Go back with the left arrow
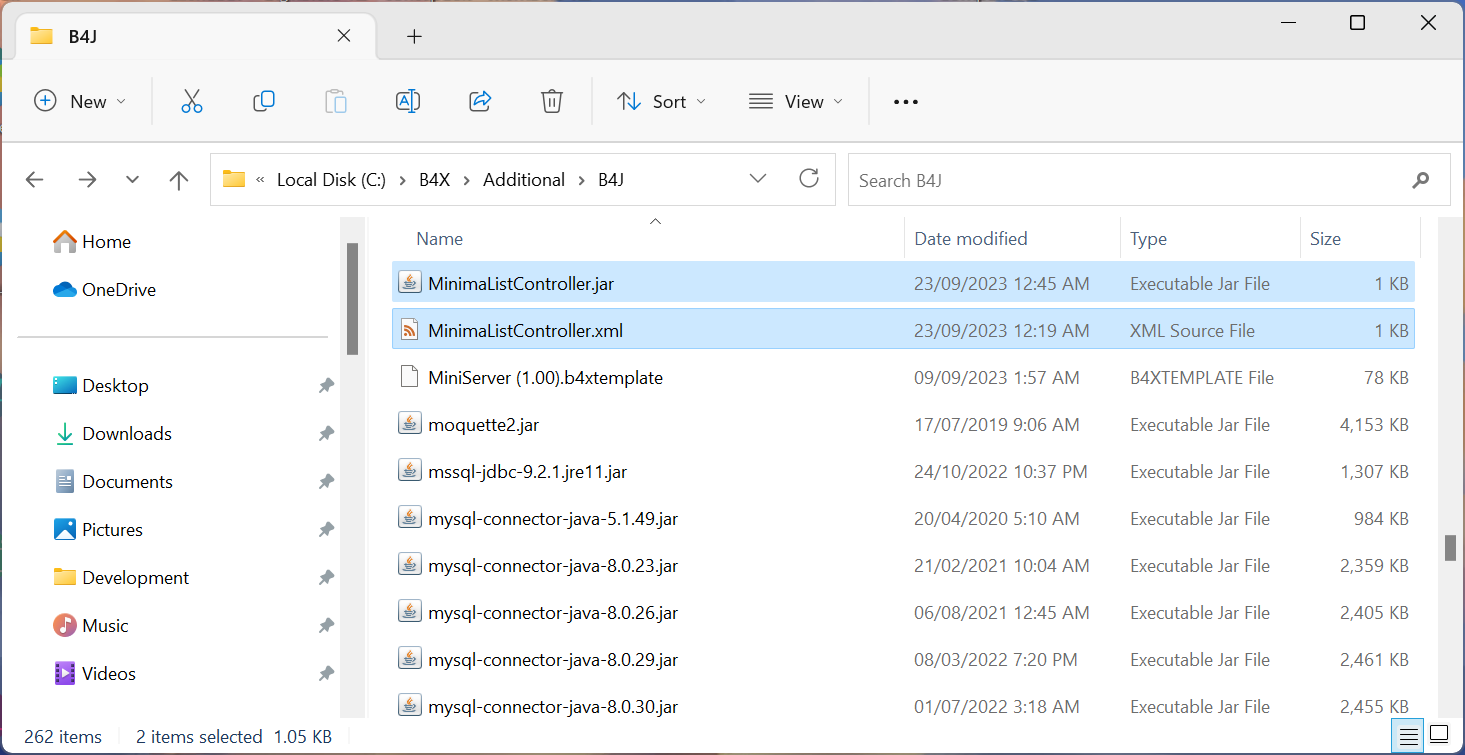 pyautogui.click(x=35, y=180)
